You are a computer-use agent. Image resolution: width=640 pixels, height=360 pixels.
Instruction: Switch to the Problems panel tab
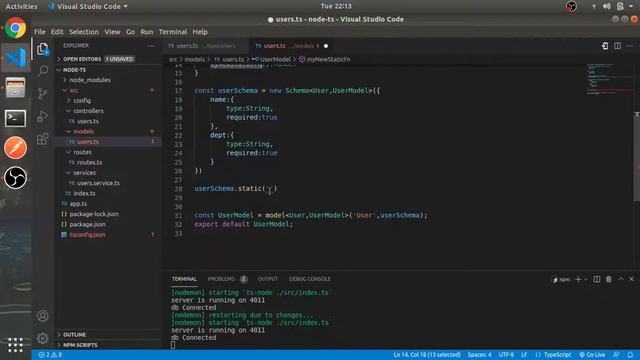point(227,279)
